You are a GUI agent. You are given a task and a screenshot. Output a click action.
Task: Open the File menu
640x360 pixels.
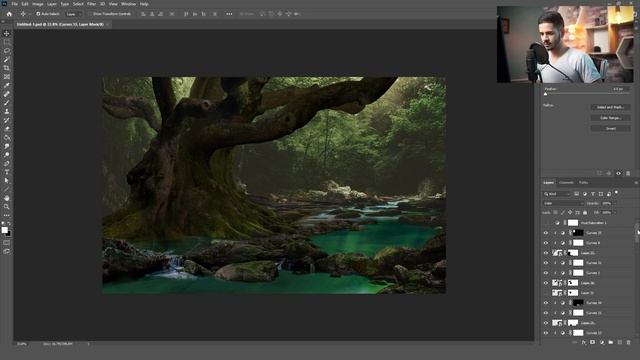click(14, 4)
